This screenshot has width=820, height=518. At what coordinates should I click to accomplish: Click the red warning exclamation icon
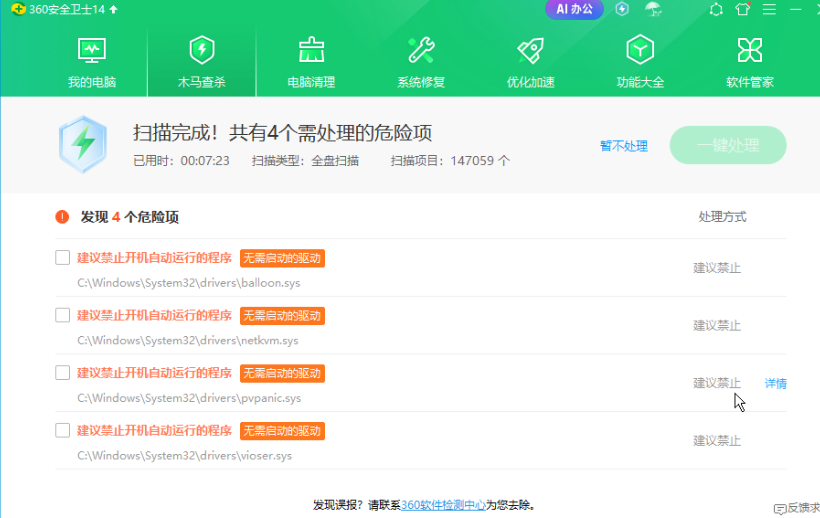[62, 217]
